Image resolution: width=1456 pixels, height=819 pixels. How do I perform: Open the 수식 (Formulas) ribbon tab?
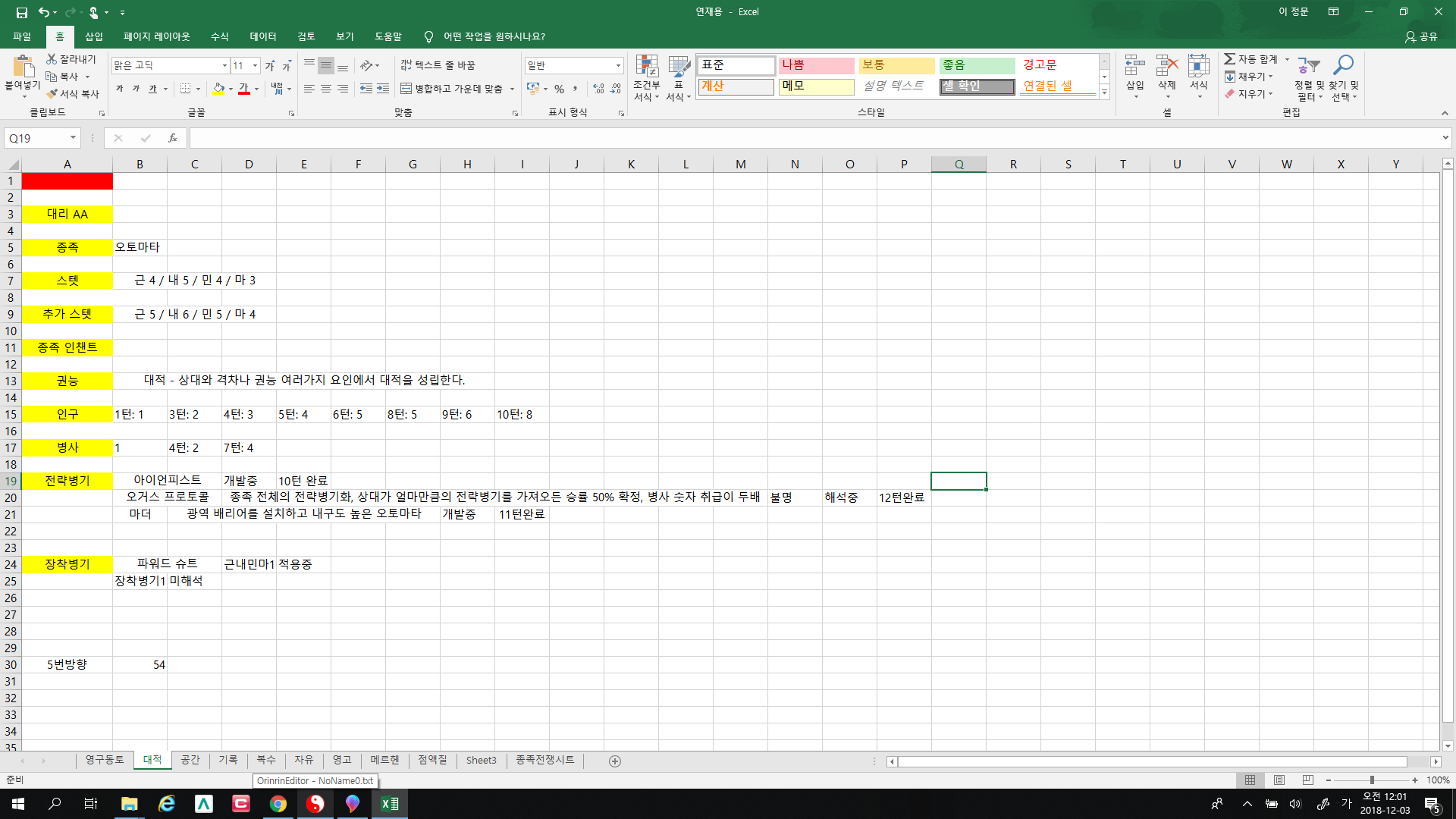tap(219, 36)
